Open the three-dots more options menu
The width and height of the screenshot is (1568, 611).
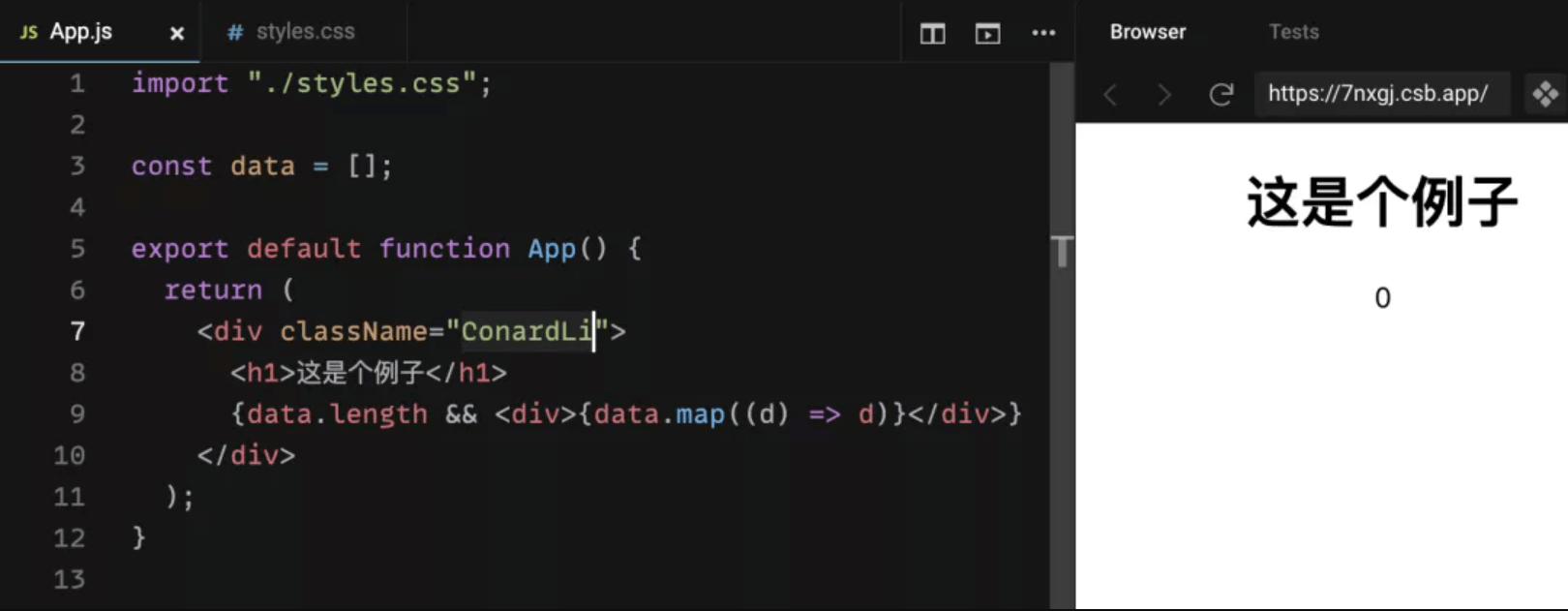coord(1043,33)
